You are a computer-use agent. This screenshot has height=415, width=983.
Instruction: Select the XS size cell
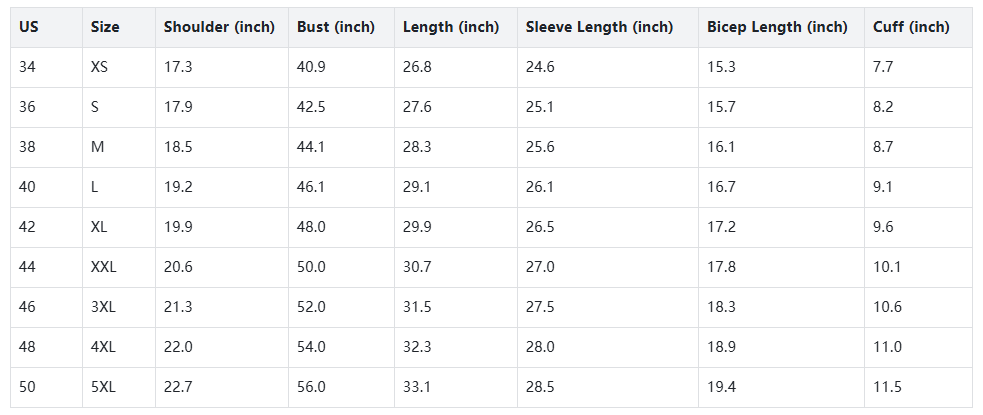click(100, 67)
